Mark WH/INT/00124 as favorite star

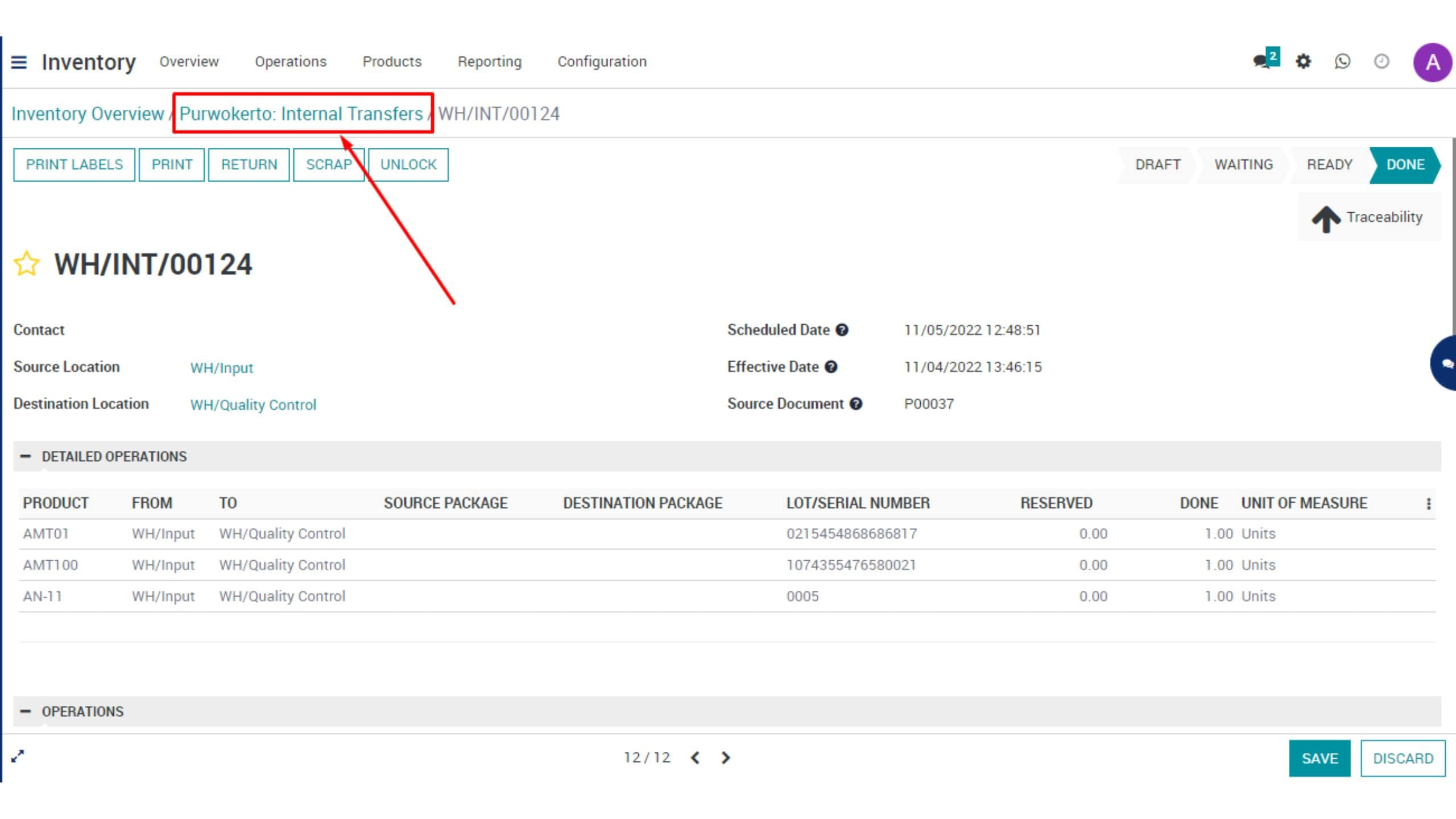click(x=27, y=264)
